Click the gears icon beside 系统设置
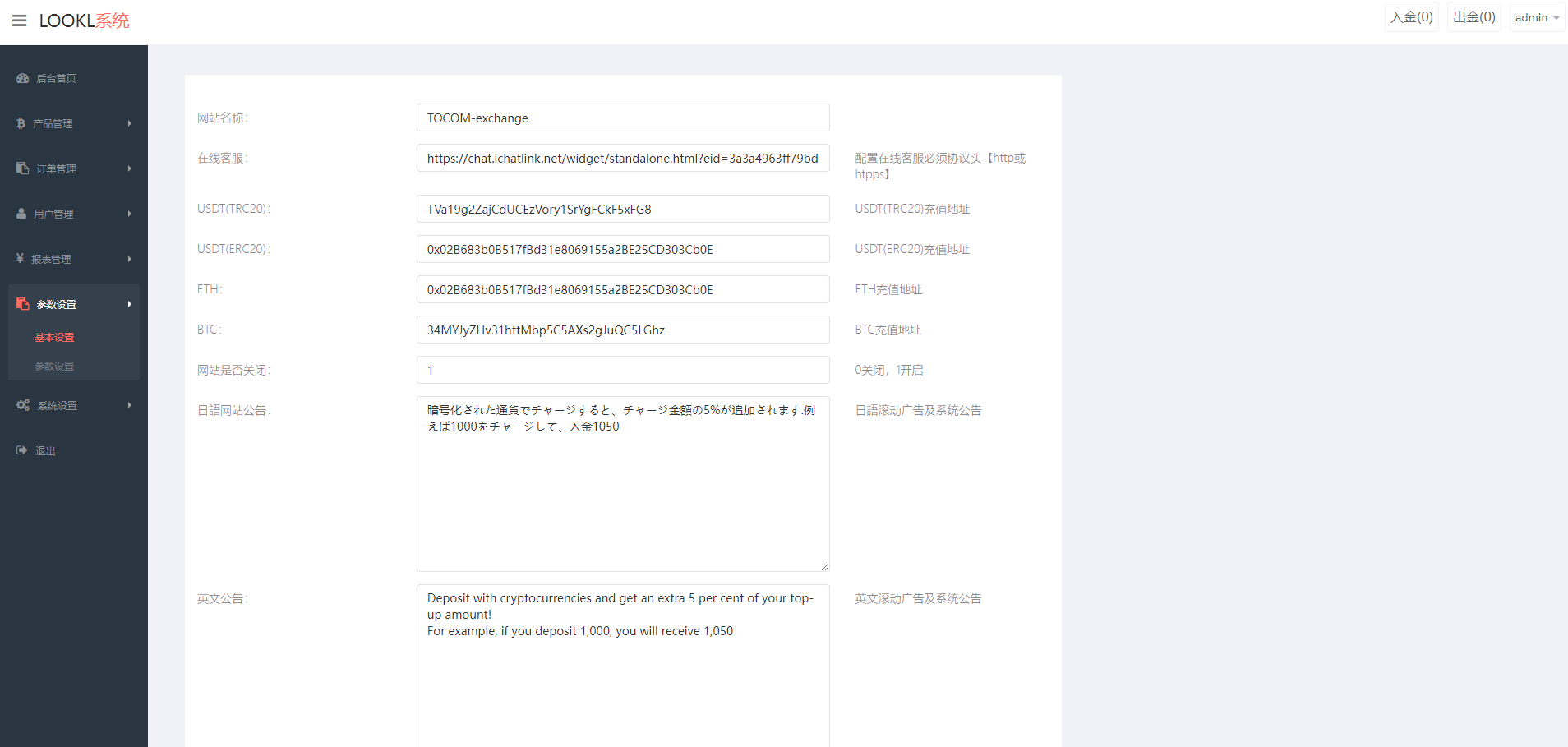Screen dimensions: 1568x747 point(23,405)
